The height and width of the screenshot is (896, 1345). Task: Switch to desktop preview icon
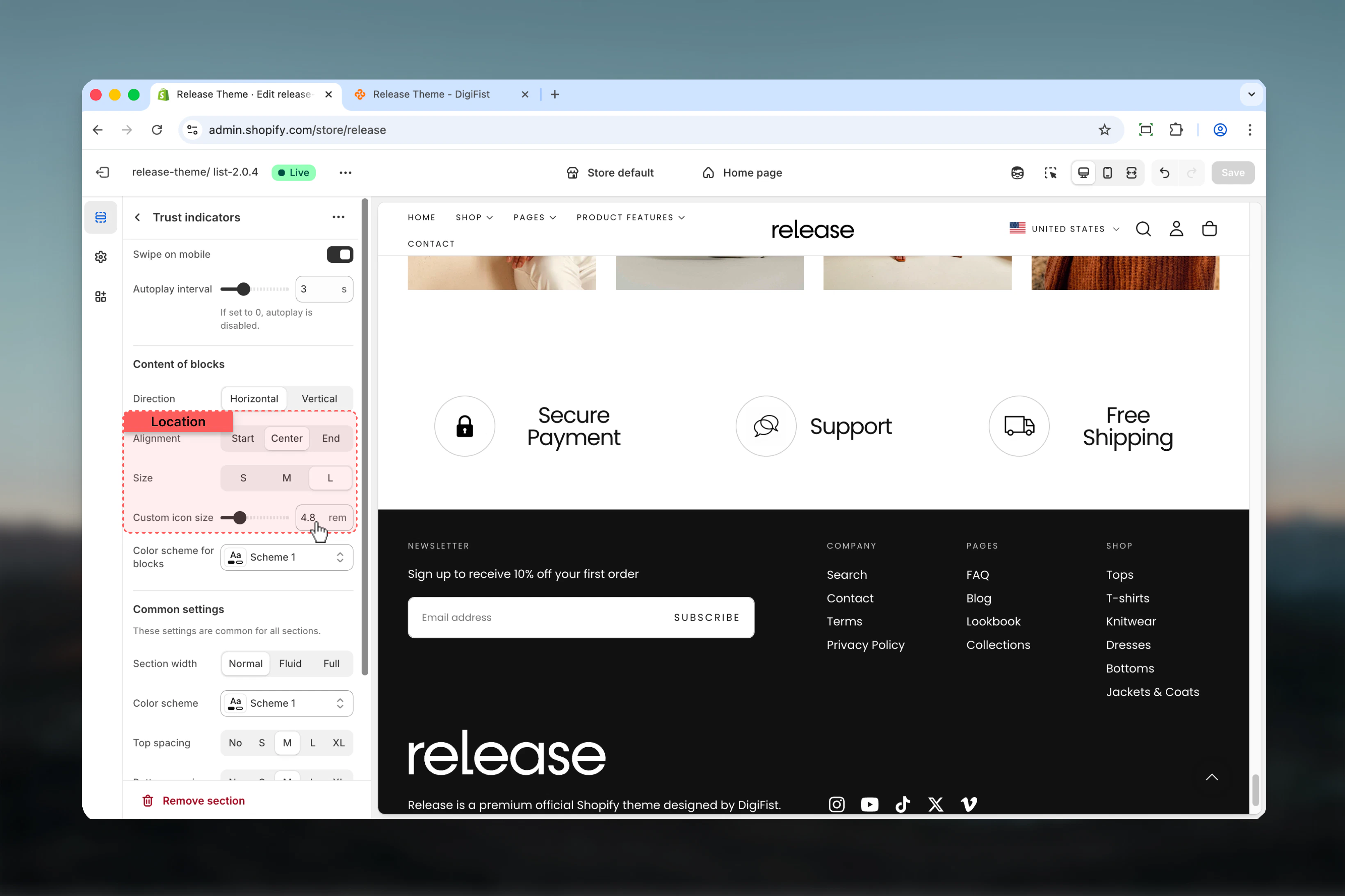1083,173
